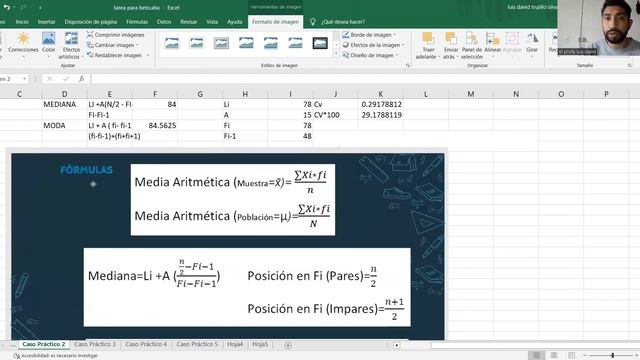Open the Datos ribbon tab
The height and width of the screenshot is (360, 640).
point(164,22)
